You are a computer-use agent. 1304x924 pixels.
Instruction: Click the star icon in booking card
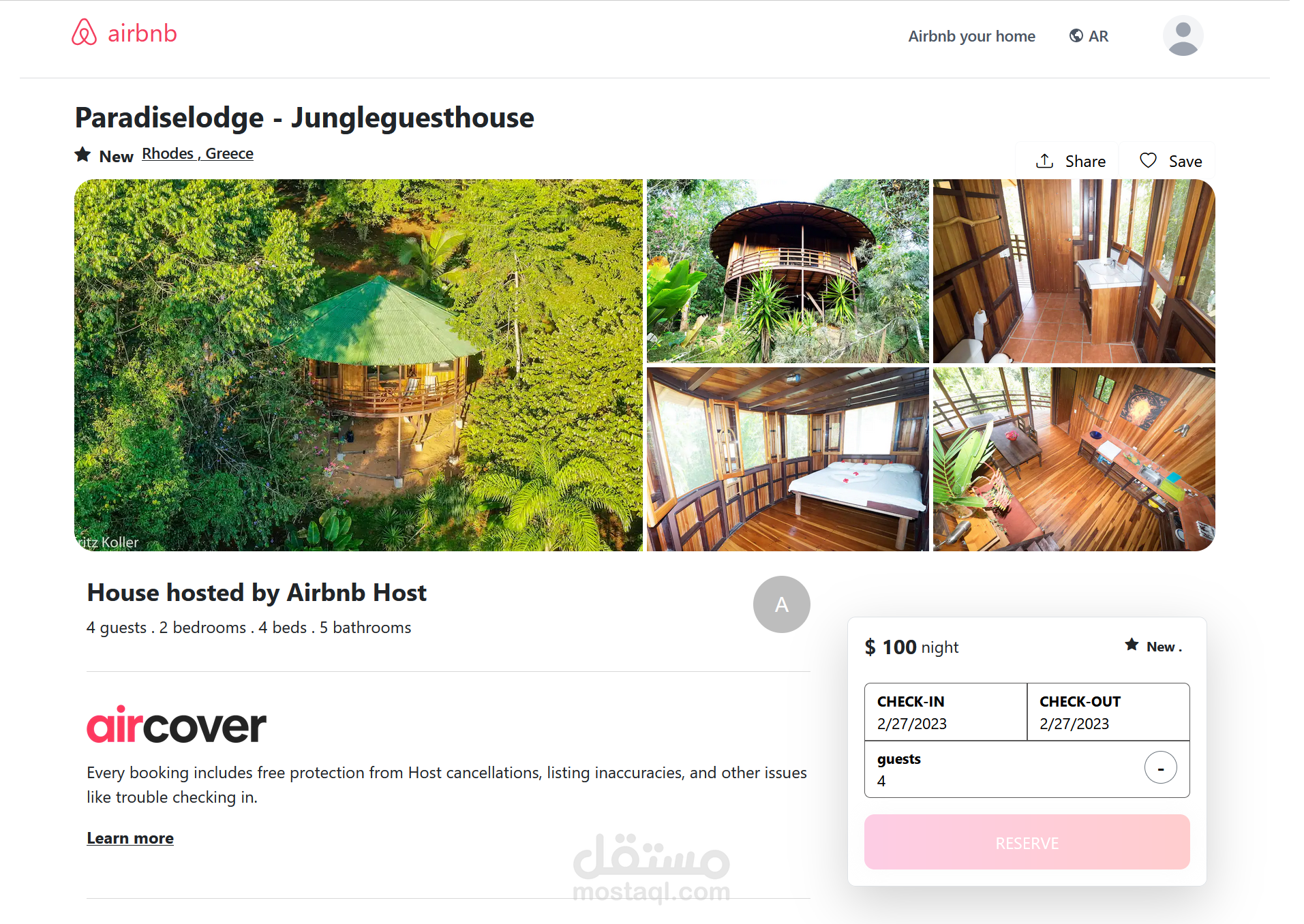click(1132, 645)
